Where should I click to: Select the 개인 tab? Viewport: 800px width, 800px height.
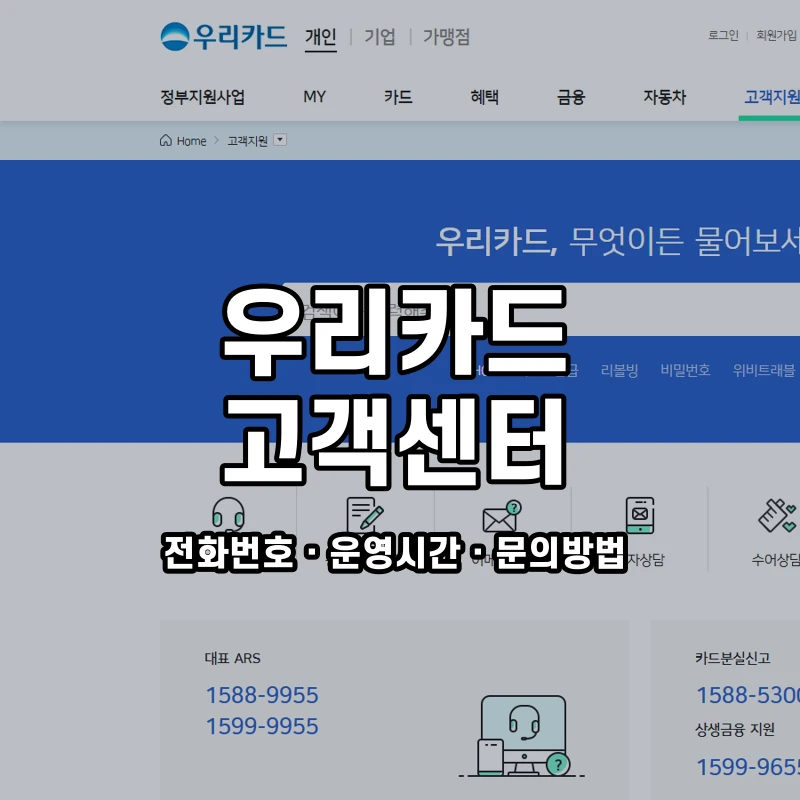(321, 37)
